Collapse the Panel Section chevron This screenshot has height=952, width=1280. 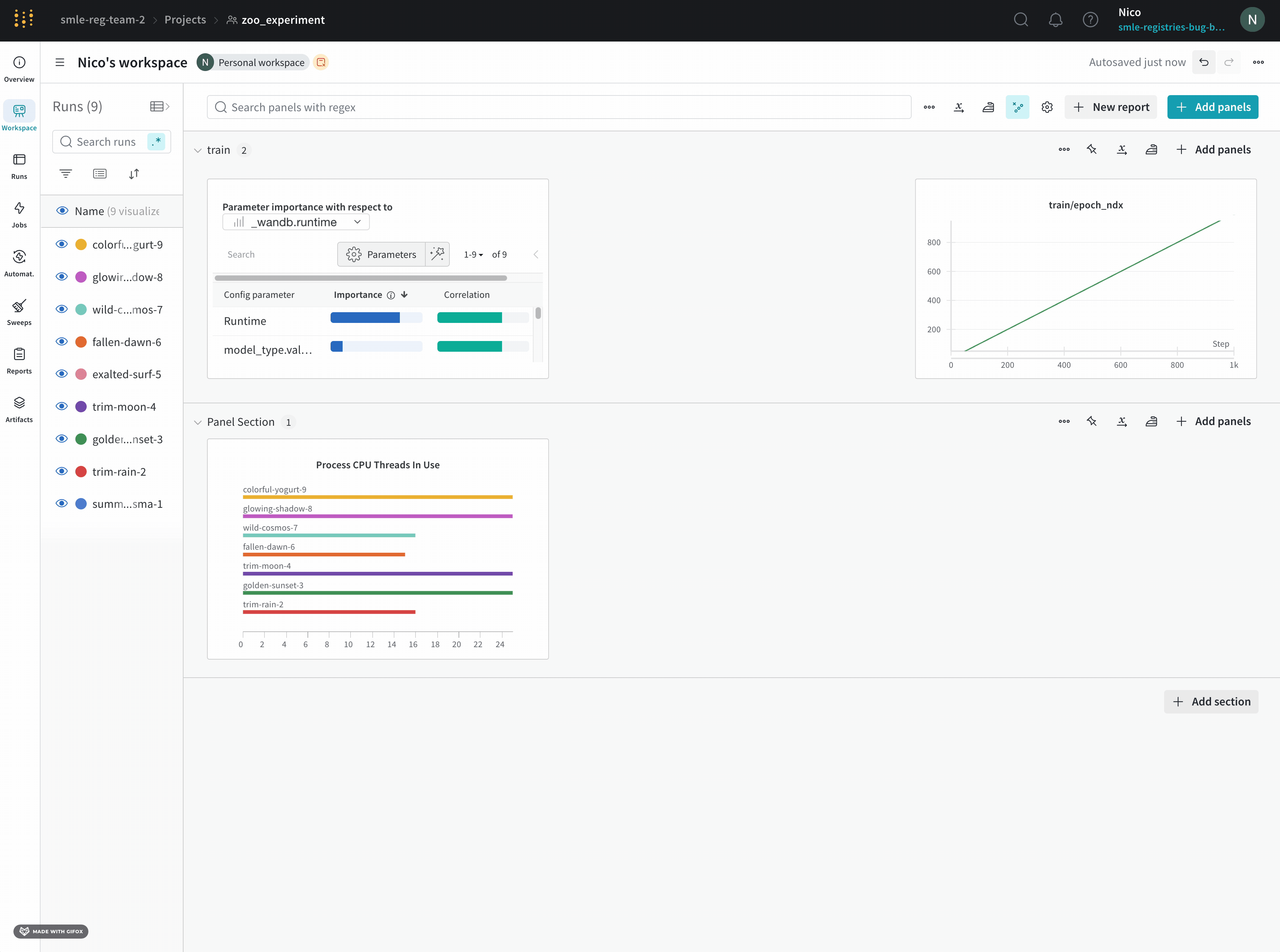(198, 422)
